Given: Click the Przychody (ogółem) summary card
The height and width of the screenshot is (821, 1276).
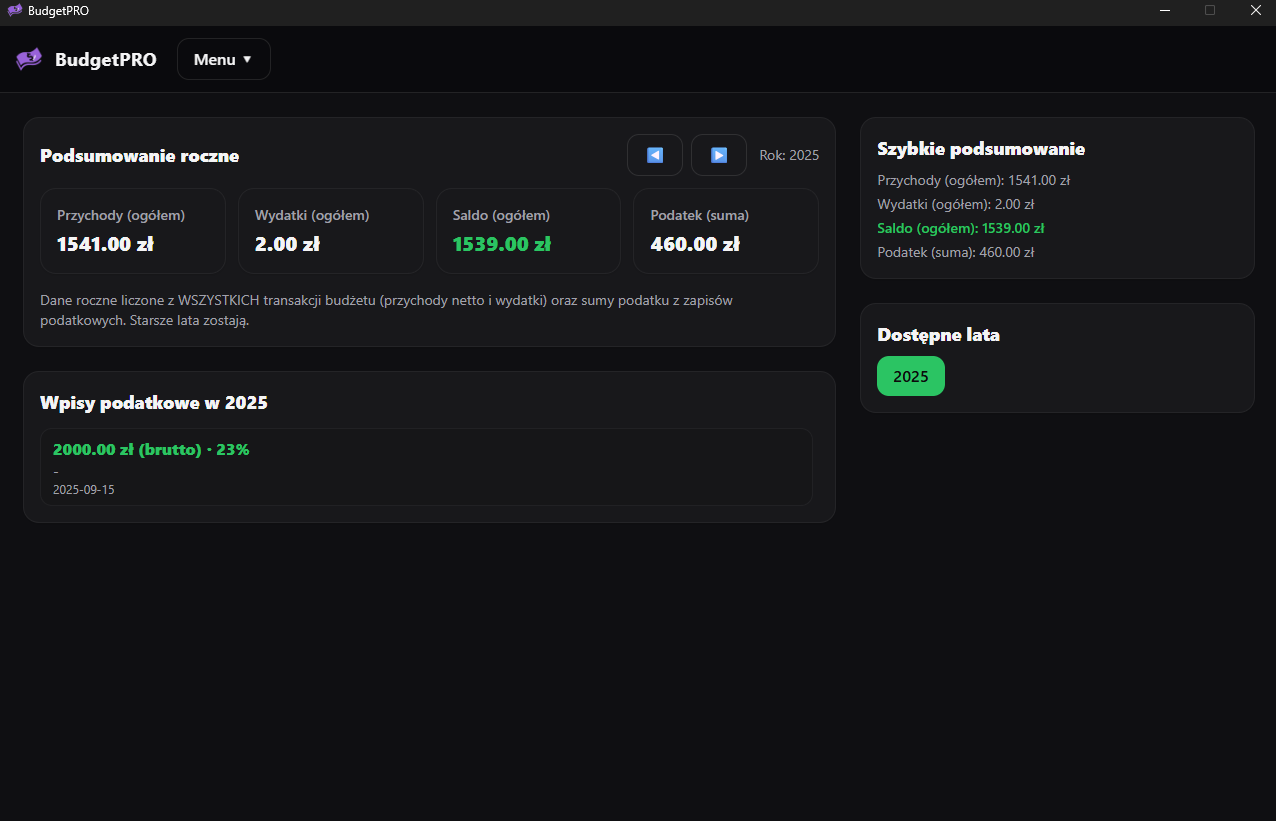Looking at the screenshot, I should 132,230.
